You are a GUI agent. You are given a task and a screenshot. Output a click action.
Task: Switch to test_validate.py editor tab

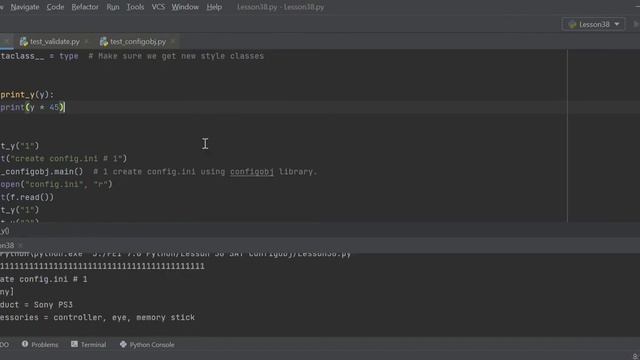coord(54,42)
